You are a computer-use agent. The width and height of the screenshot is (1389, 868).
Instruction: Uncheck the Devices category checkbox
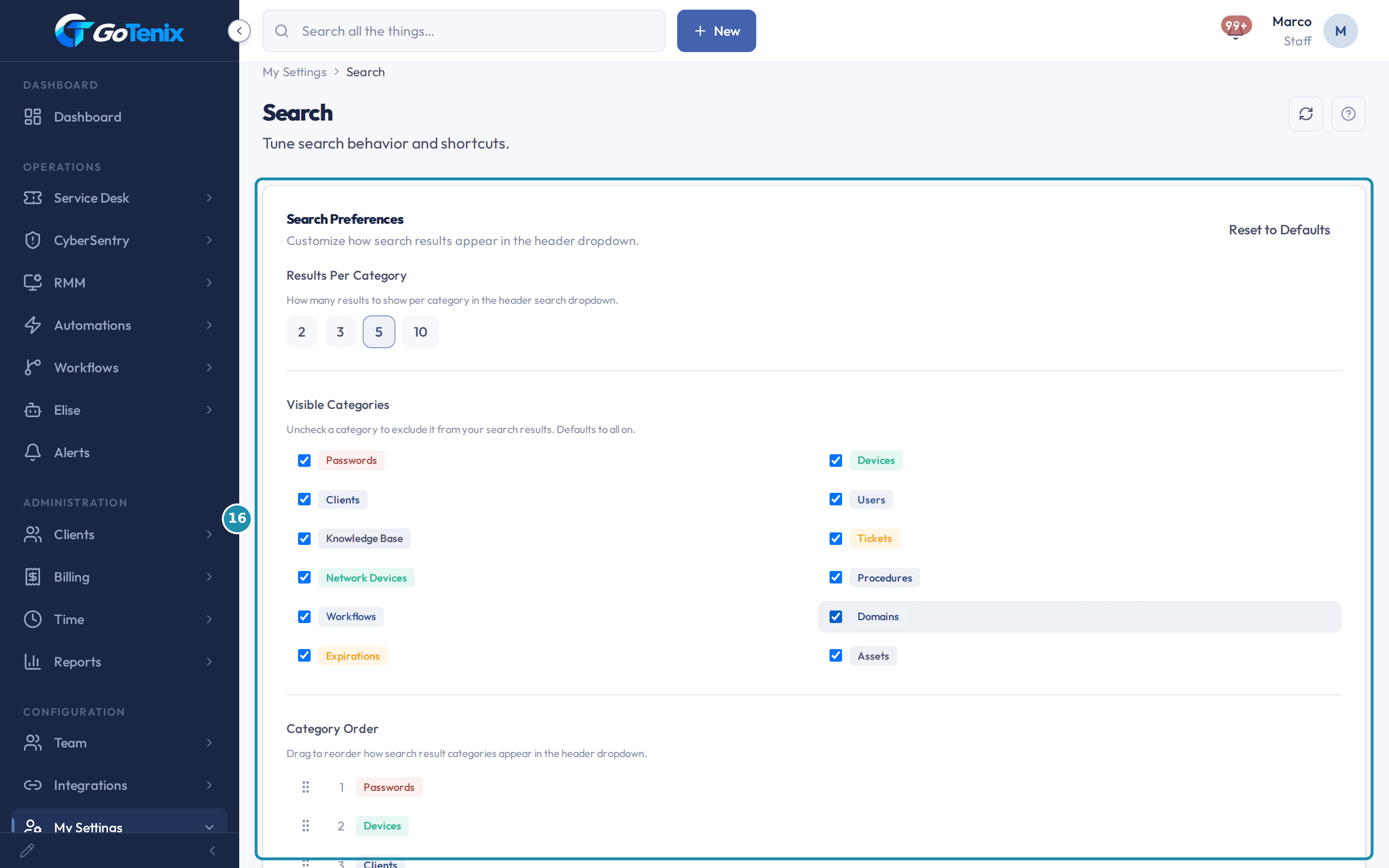(x=836, y=461)
